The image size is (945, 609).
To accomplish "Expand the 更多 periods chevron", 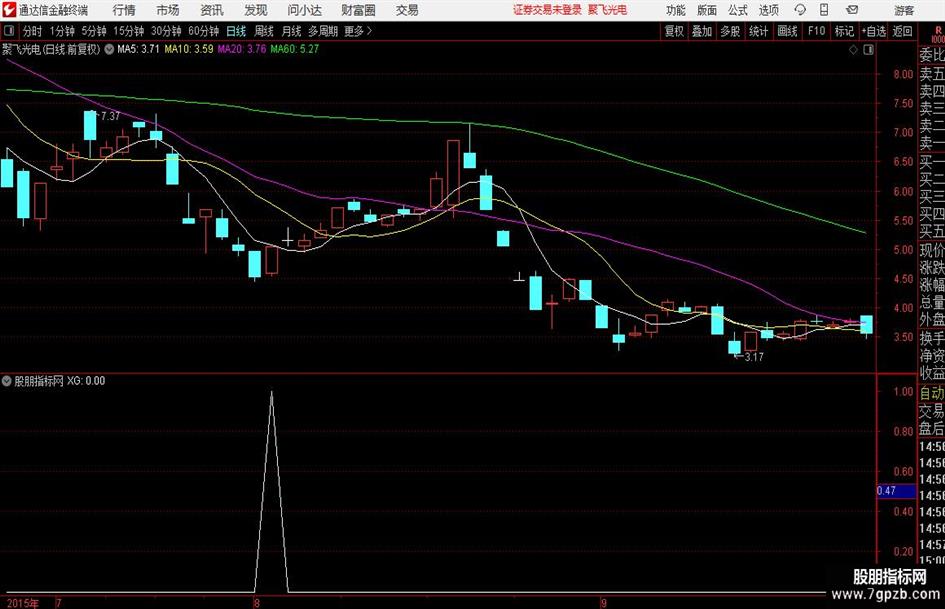I will tap(369, 31).
